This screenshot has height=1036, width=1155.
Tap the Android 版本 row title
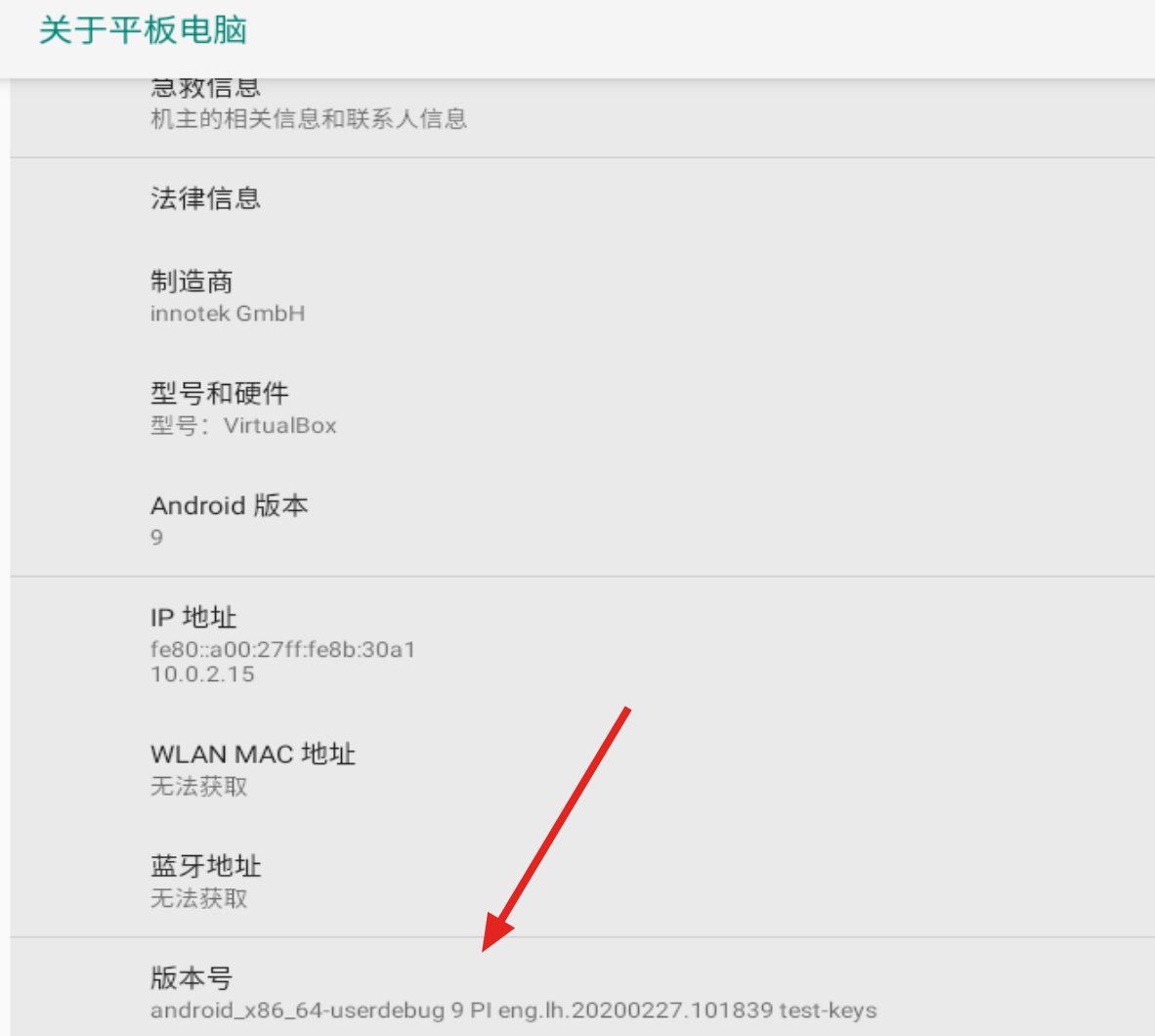(x=229, y=505)
